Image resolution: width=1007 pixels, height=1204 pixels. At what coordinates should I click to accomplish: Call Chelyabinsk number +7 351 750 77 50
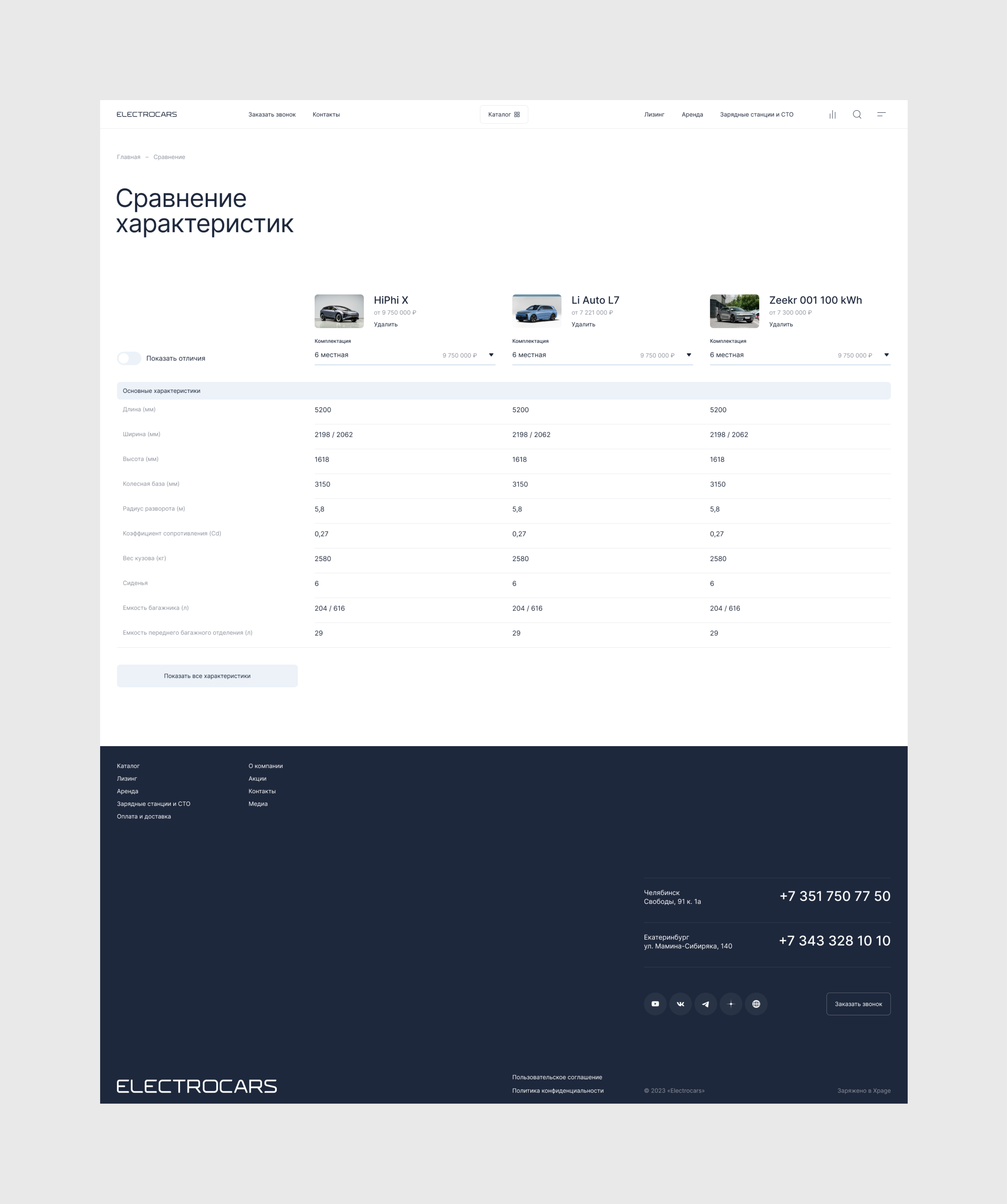coord(835,896)
